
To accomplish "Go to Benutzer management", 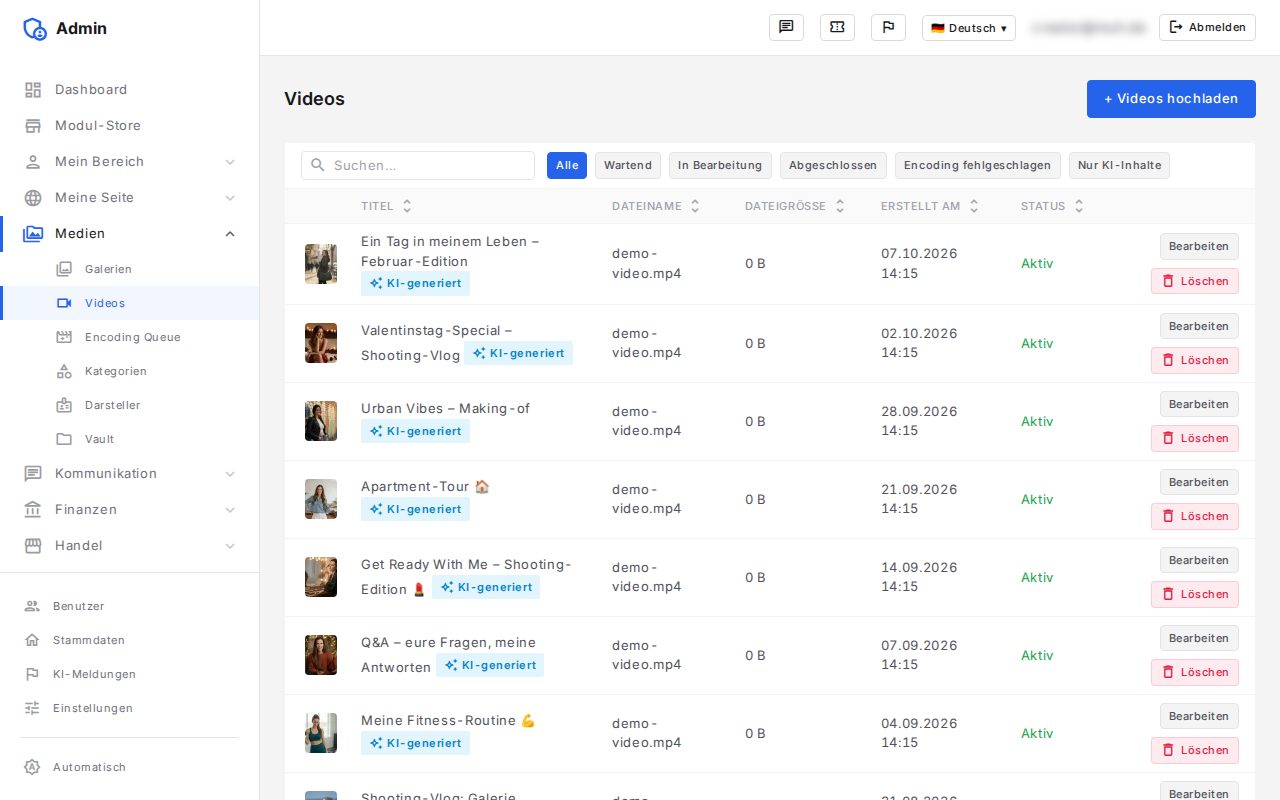I will coord(129,606).
